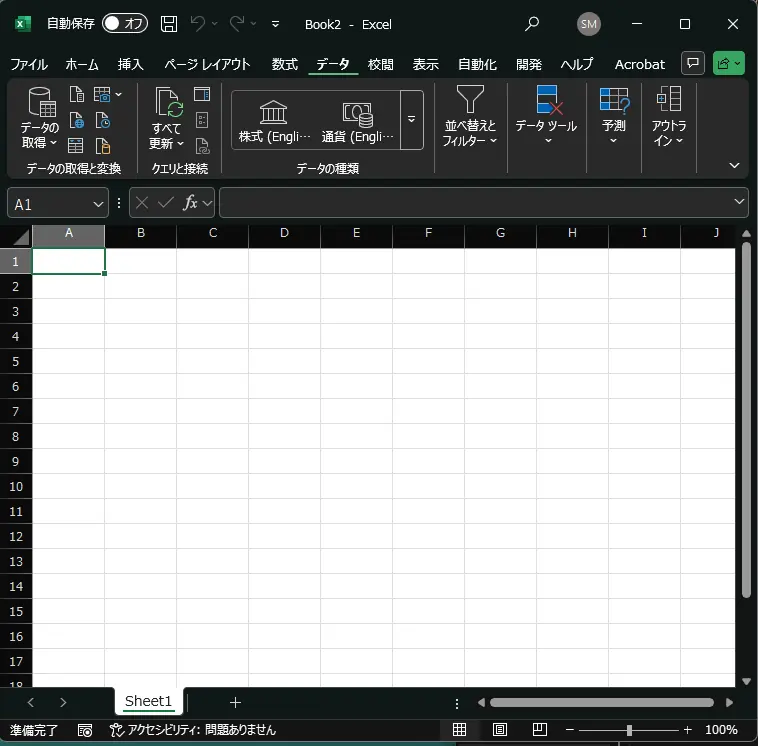
Task: Click the From Text/CSV icon
Action: 76,94
